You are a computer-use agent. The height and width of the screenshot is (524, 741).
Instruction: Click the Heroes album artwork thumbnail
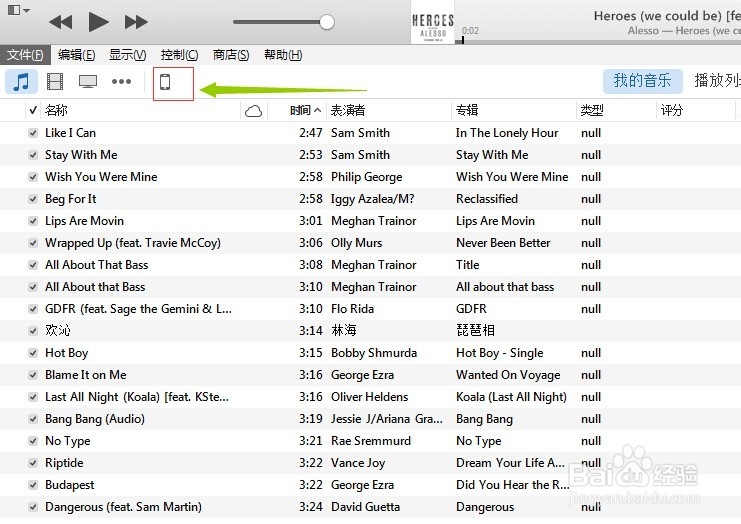click(x=432, y=22)
